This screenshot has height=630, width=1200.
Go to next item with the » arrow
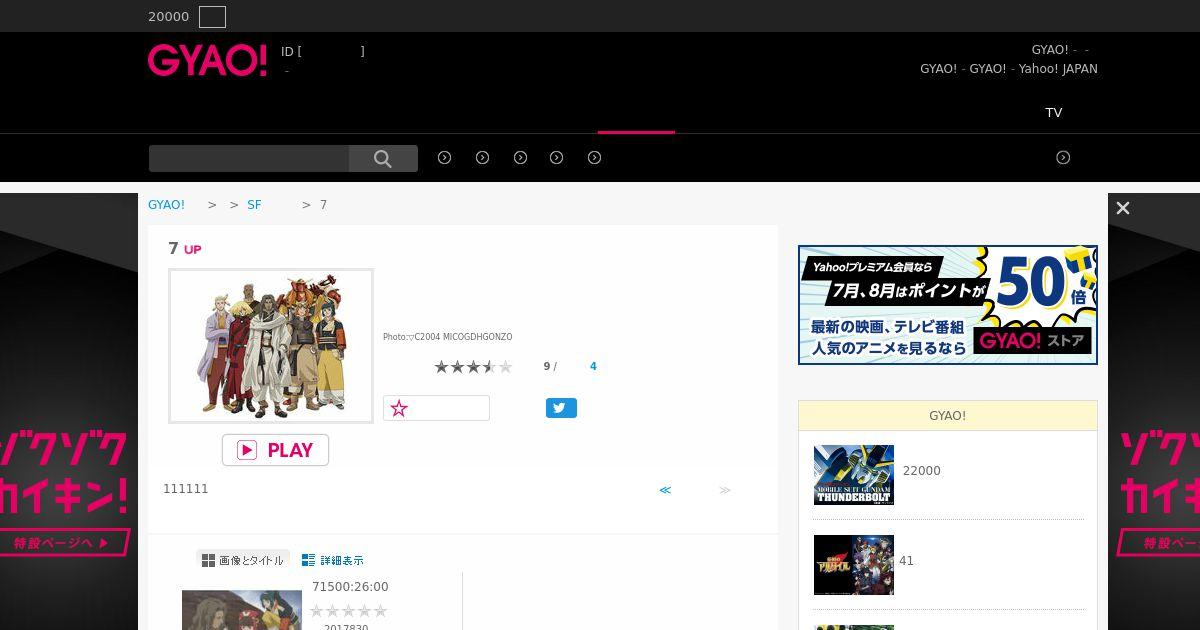(x=725, y=490)
